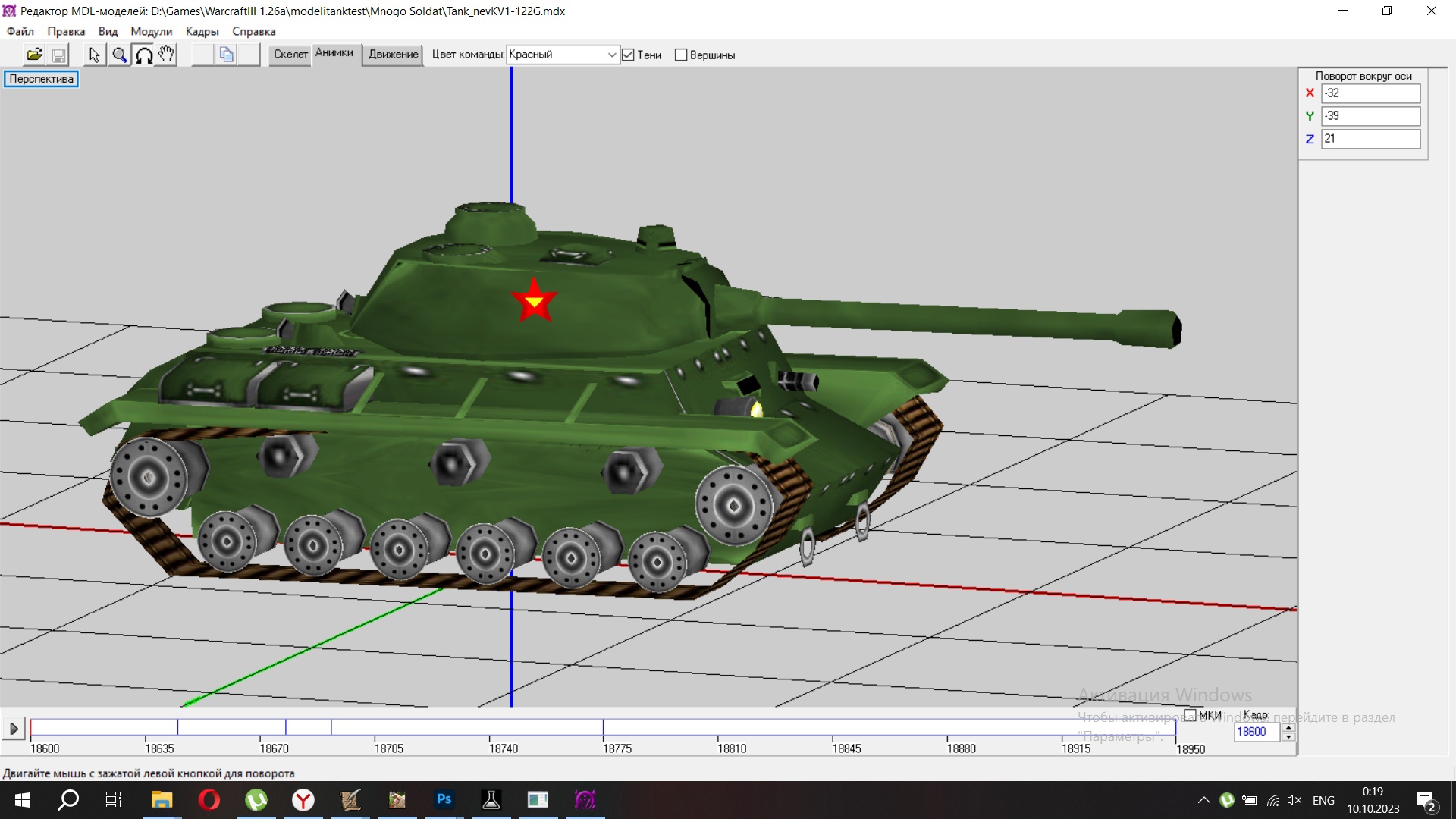Enable the МКИ checkbox
Screen dimensions: 1456x819
click(1190, 715)
